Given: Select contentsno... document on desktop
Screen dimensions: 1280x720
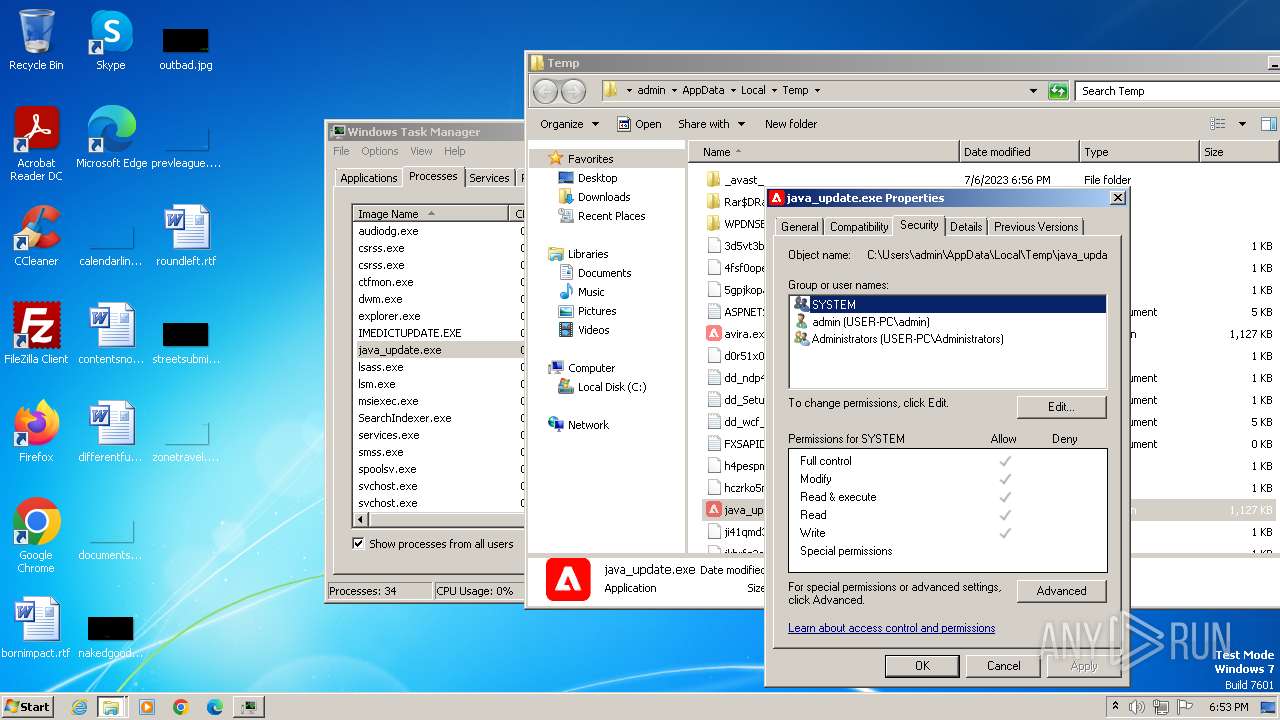Looking at the screenshot, I should [111, 334].
